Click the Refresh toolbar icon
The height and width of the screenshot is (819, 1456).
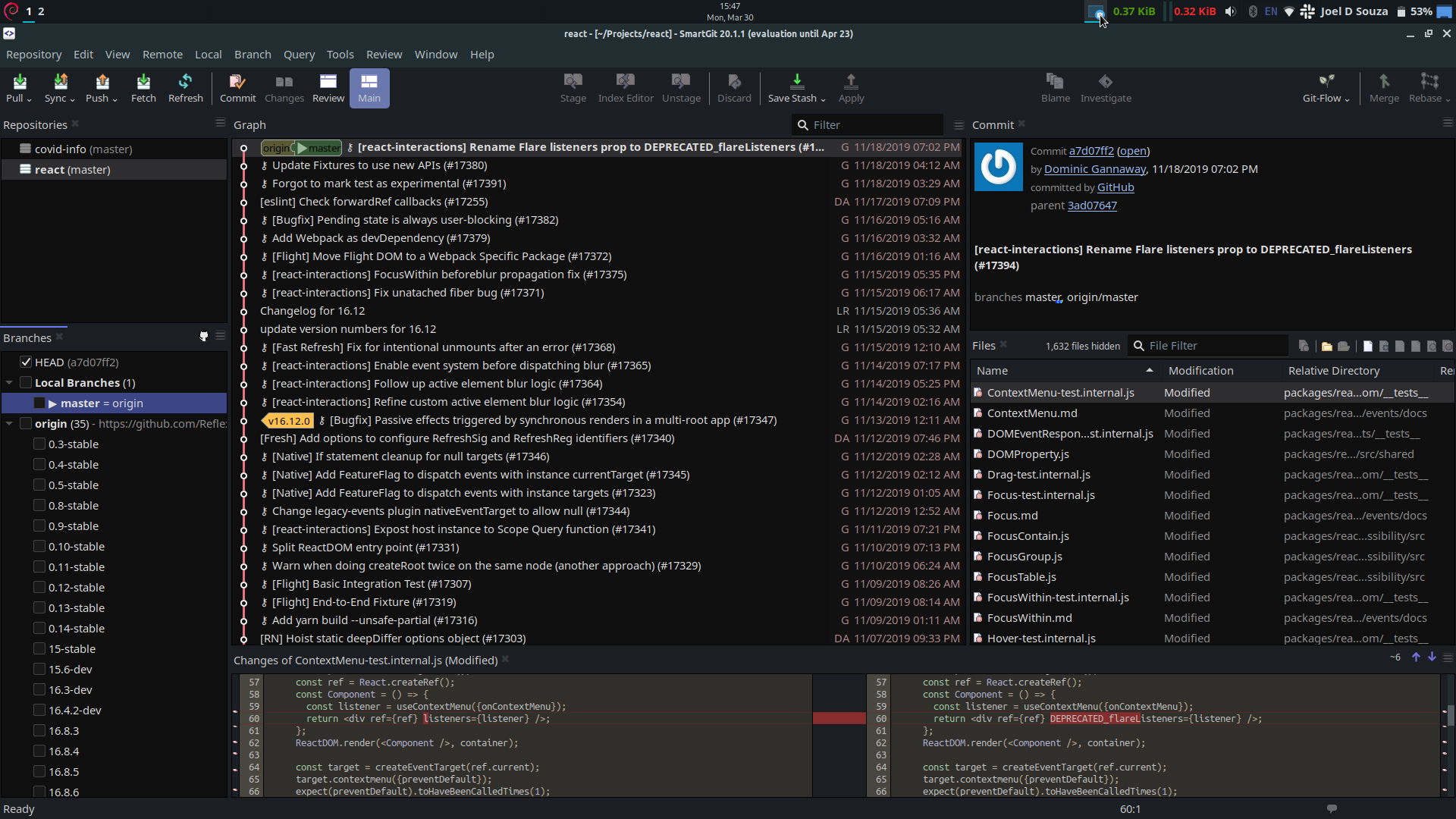[x=185, y=88]
